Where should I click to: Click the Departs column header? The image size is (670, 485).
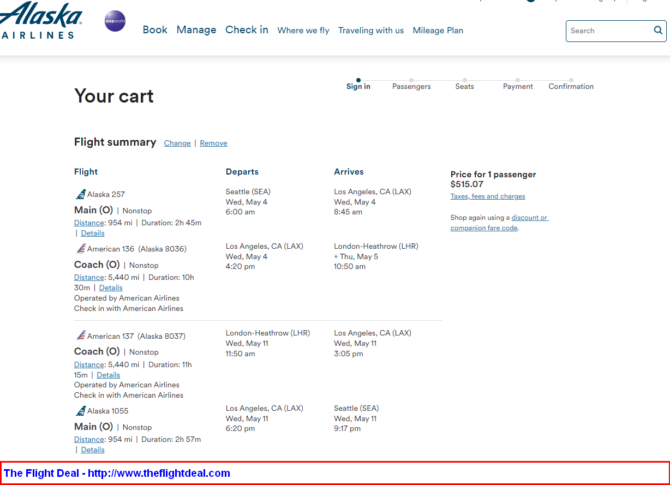point(242,172)
